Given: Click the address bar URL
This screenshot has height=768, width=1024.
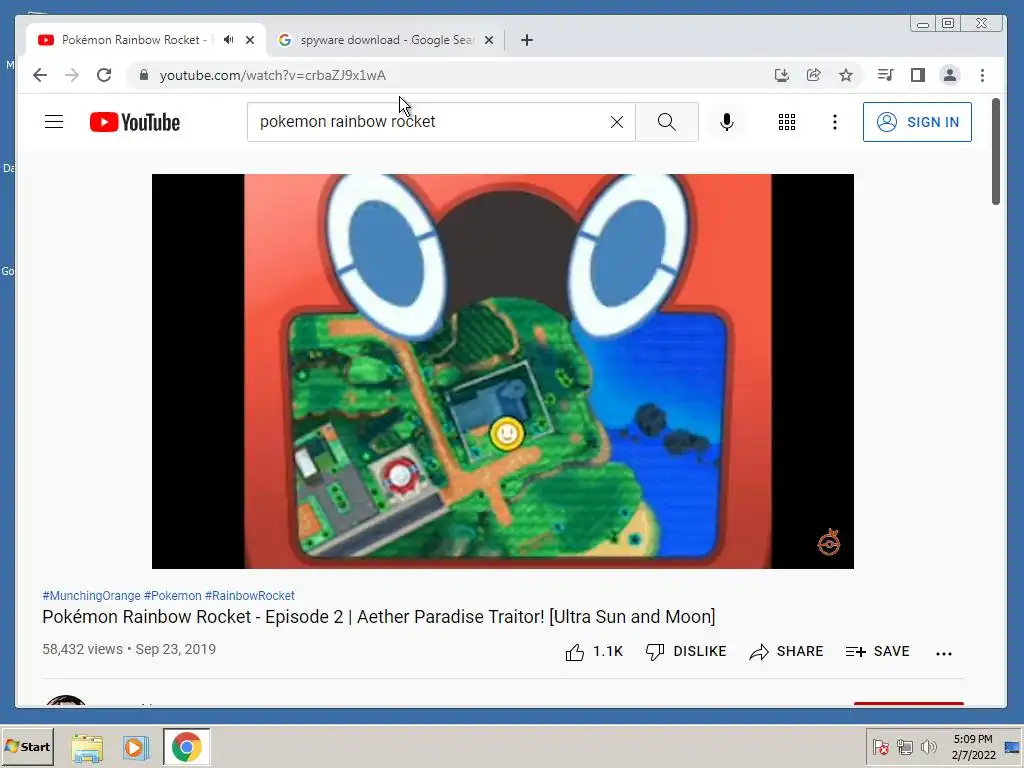Looking at the screenshot, I should coord(272,75).
